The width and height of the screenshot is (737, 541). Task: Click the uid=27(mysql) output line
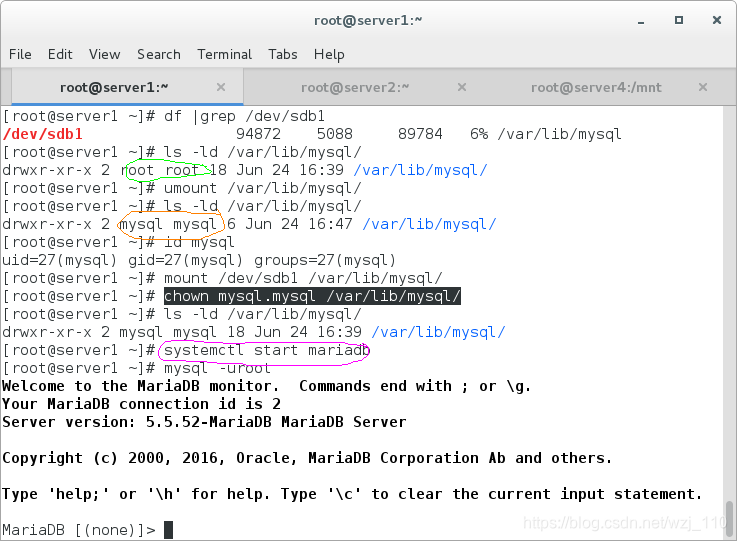coord(199,260)
